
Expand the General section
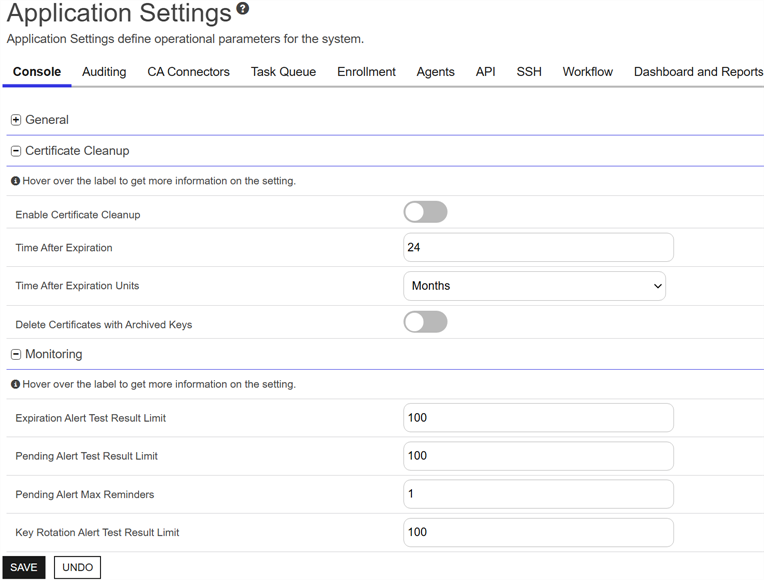(16, 120)
